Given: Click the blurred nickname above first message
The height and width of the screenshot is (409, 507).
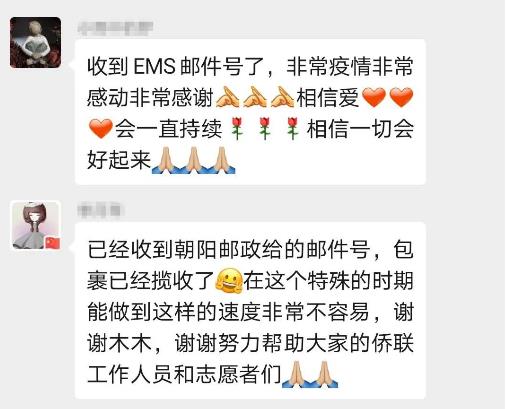Looking at the screenshot, I should tap(115, 28).
